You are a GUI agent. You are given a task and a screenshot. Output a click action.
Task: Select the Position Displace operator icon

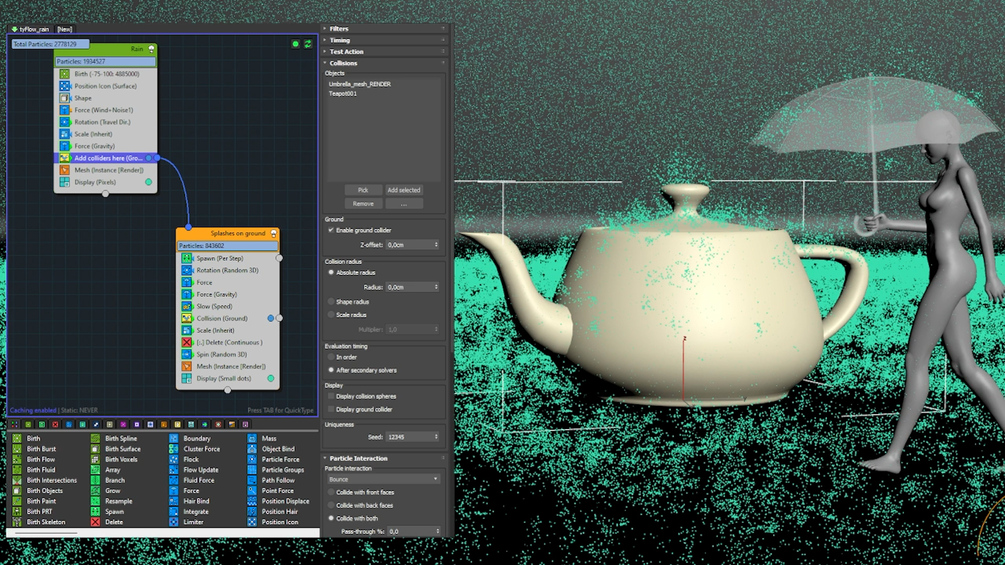click(252, 501)
